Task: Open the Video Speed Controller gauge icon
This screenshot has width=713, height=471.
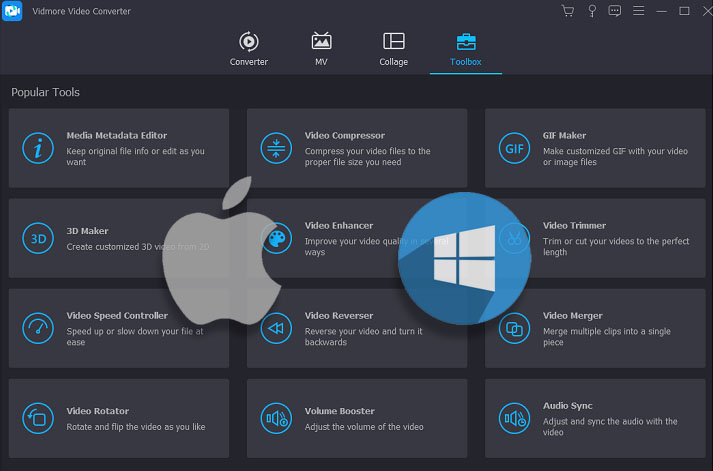Action: [x=38, y=328]
